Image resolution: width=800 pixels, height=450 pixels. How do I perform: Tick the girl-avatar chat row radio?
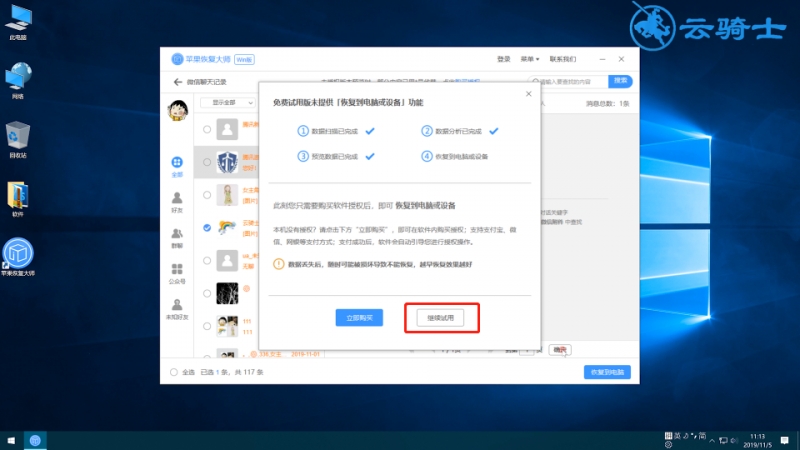[207, 195]
